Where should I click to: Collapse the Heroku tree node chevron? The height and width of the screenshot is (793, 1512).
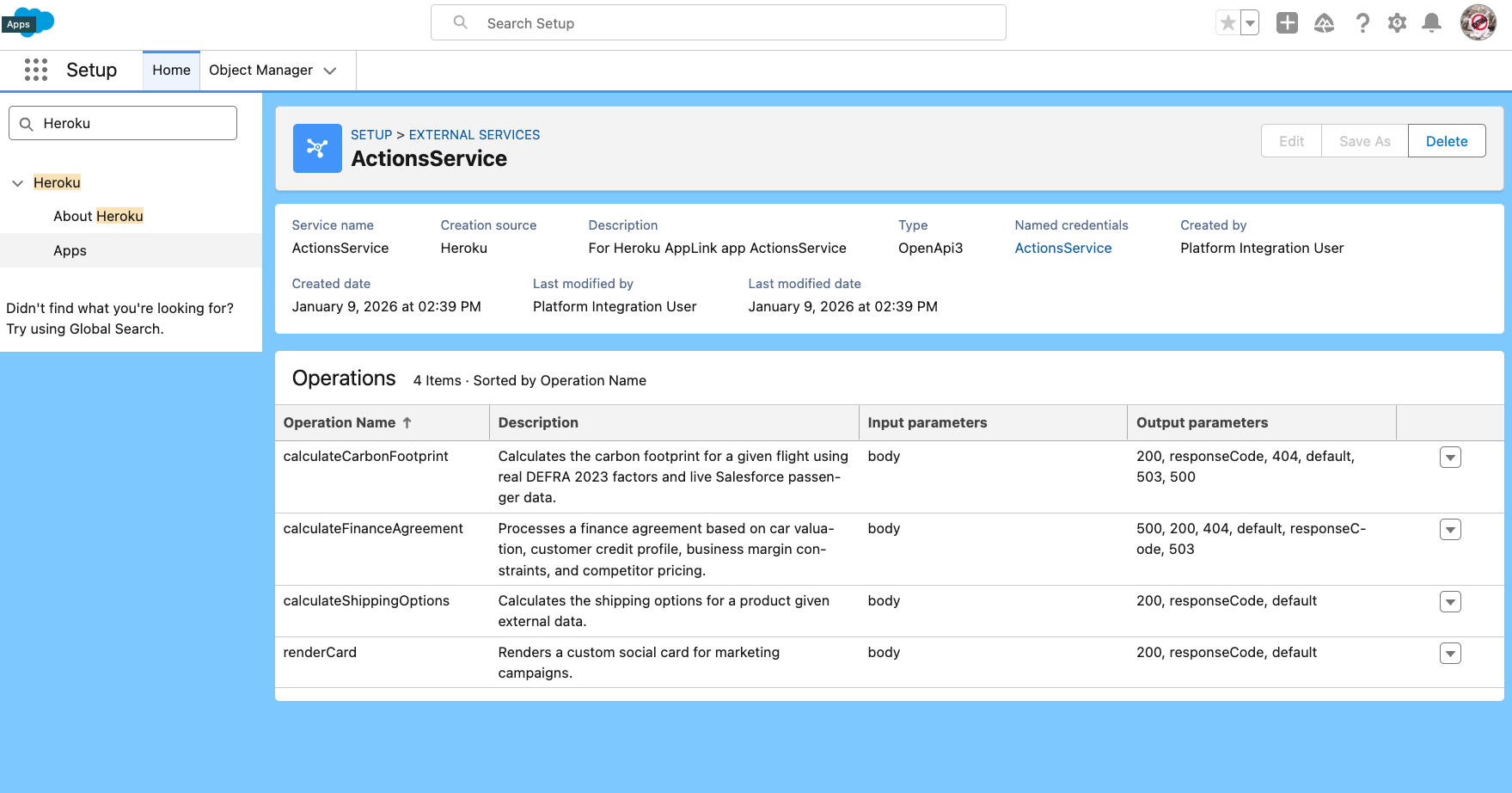17,182
